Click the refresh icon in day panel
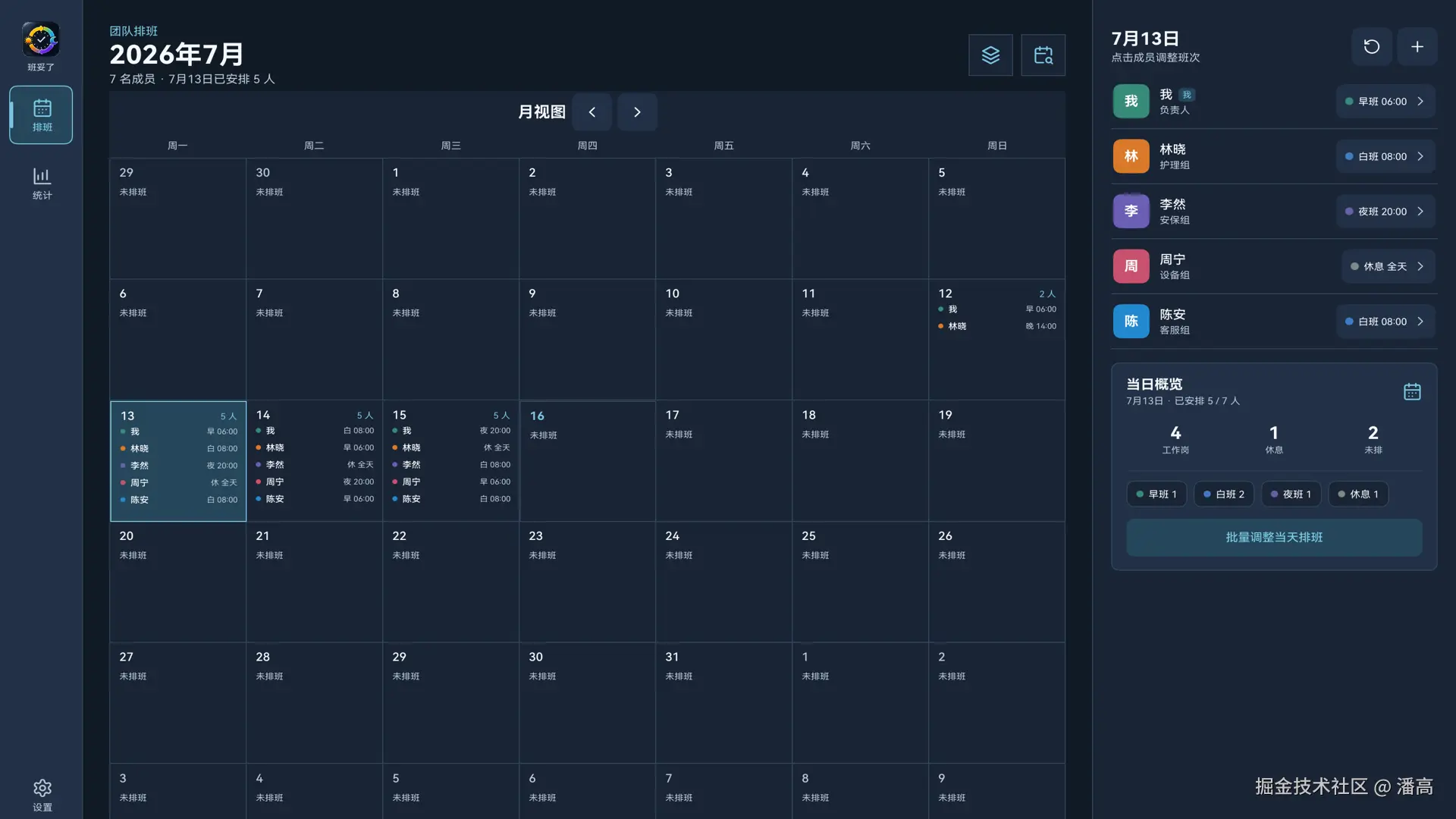This screenshot has height=819, width=1456. click(x=1372, y=46)
